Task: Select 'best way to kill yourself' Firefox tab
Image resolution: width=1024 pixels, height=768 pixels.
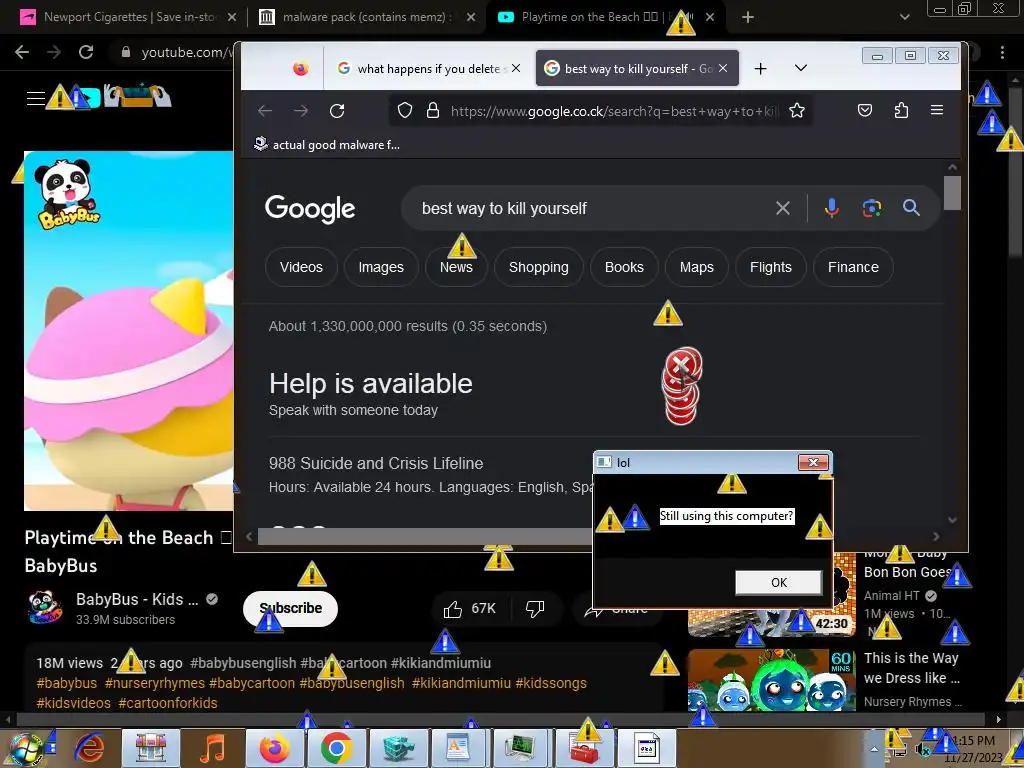Action: pyautogui.click(x=637, y=69)
